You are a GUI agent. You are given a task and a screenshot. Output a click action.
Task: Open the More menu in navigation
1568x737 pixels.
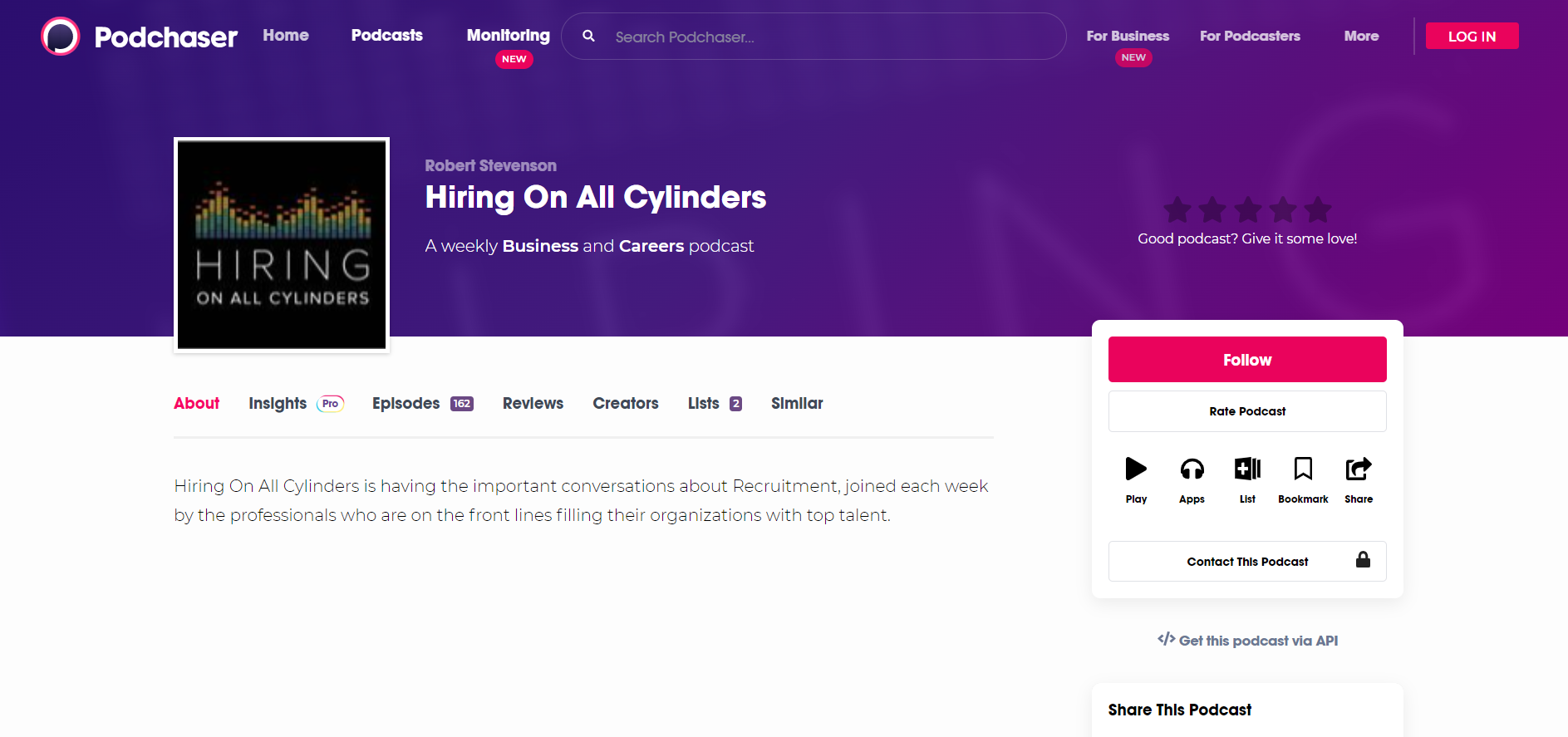click(1361, 37)
